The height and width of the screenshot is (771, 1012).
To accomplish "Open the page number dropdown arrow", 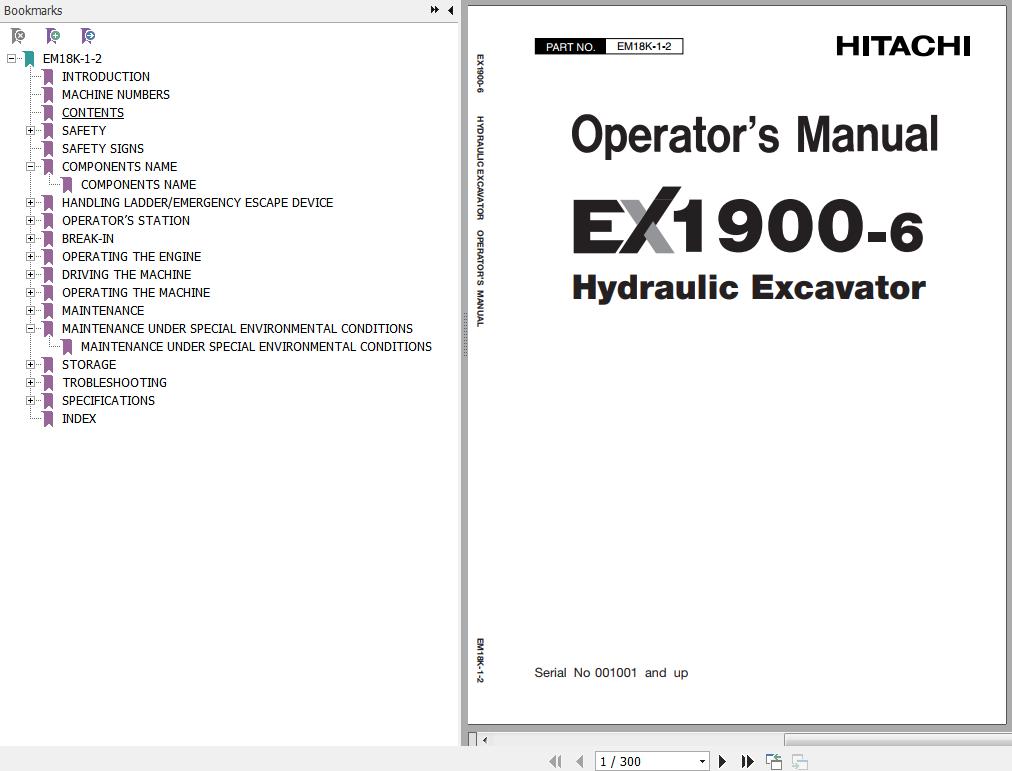I will tap(702, 761).
